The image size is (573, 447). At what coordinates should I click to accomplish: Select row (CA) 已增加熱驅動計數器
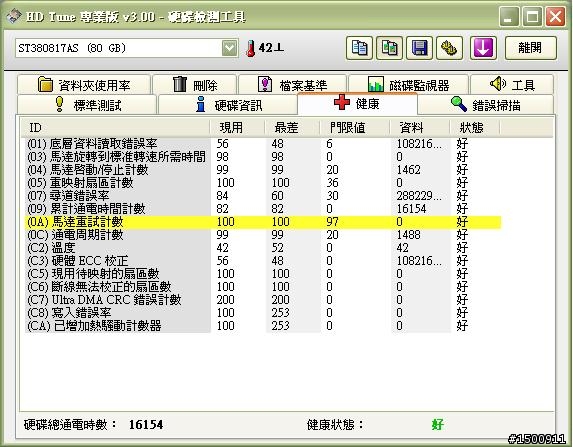(263, 326)
